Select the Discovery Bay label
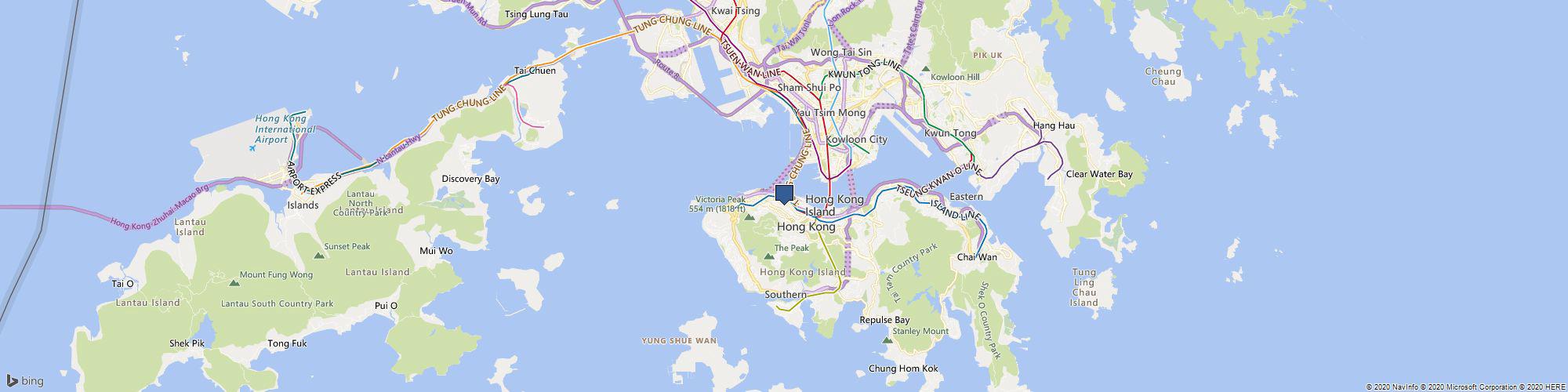Image resolution: width=1568 pixels, height=392 pixels. point(470,179)
